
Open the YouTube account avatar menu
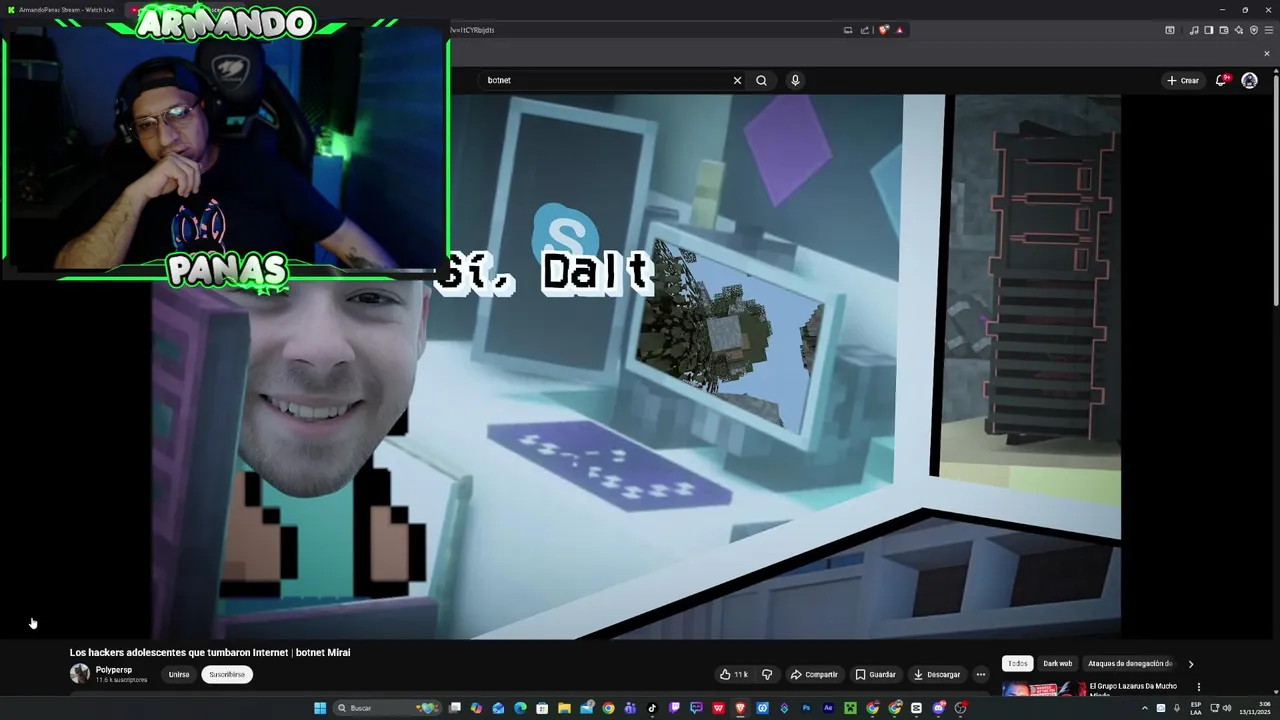pyautogui.click(x=1249, y=80)
